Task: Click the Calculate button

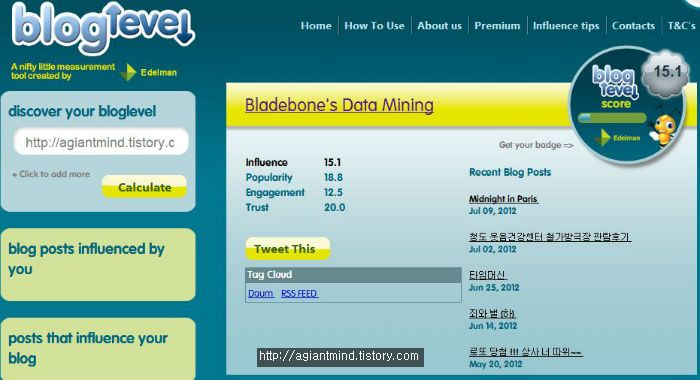Action: (144, 187)
